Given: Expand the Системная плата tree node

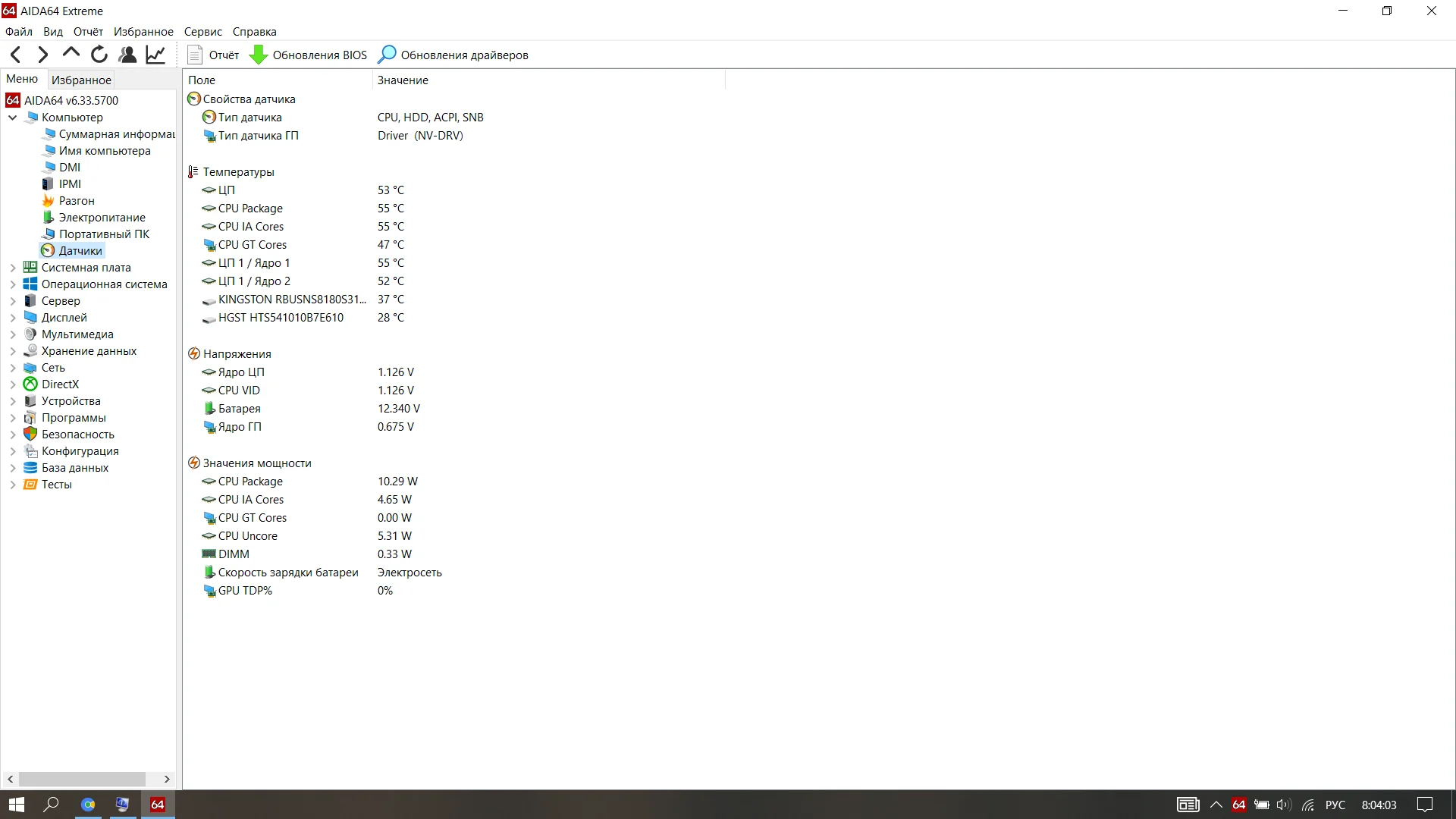Looking at the screenshot, I should (x=13, y=268).
